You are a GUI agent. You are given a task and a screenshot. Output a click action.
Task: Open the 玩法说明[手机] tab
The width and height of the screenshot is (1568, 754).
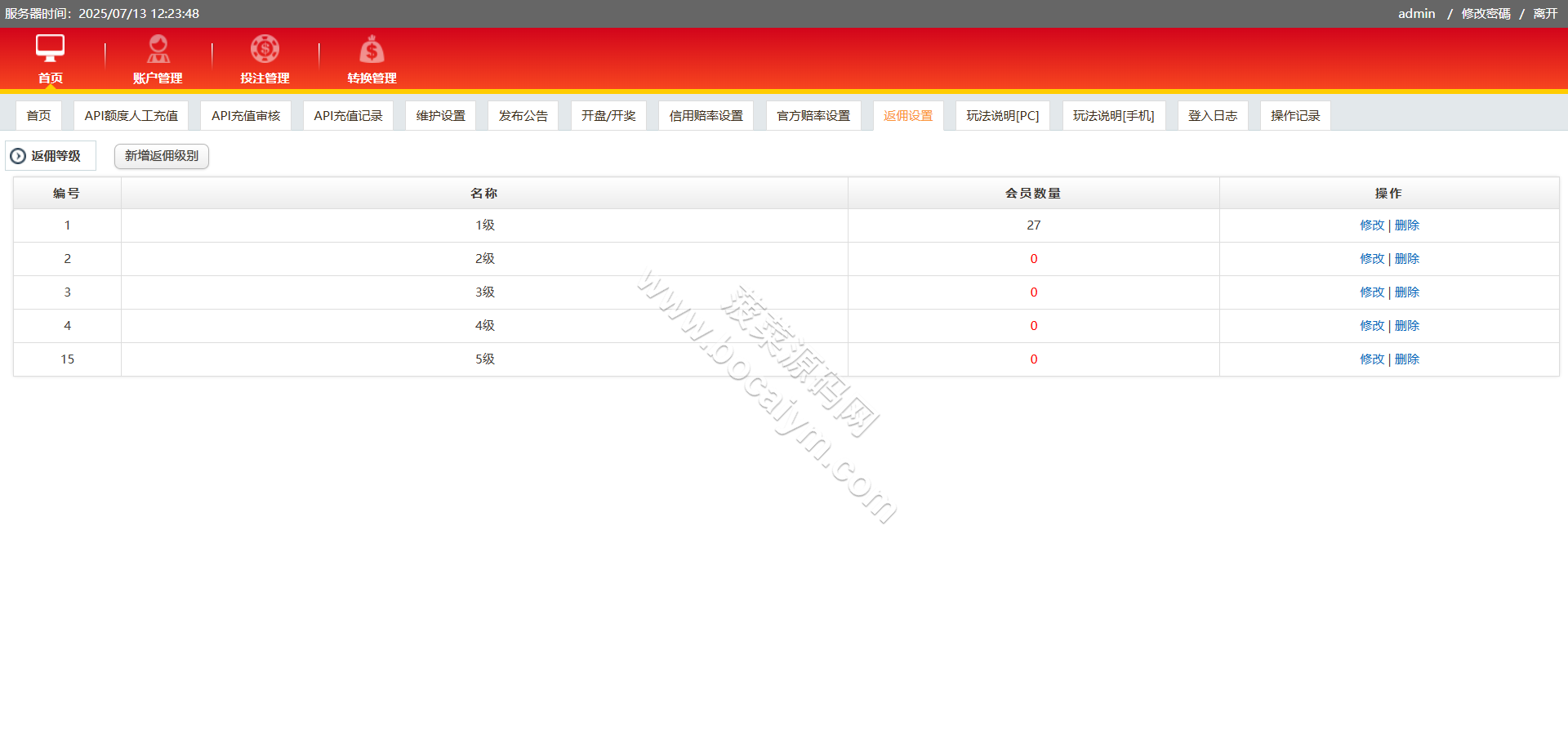point(1114,116)
